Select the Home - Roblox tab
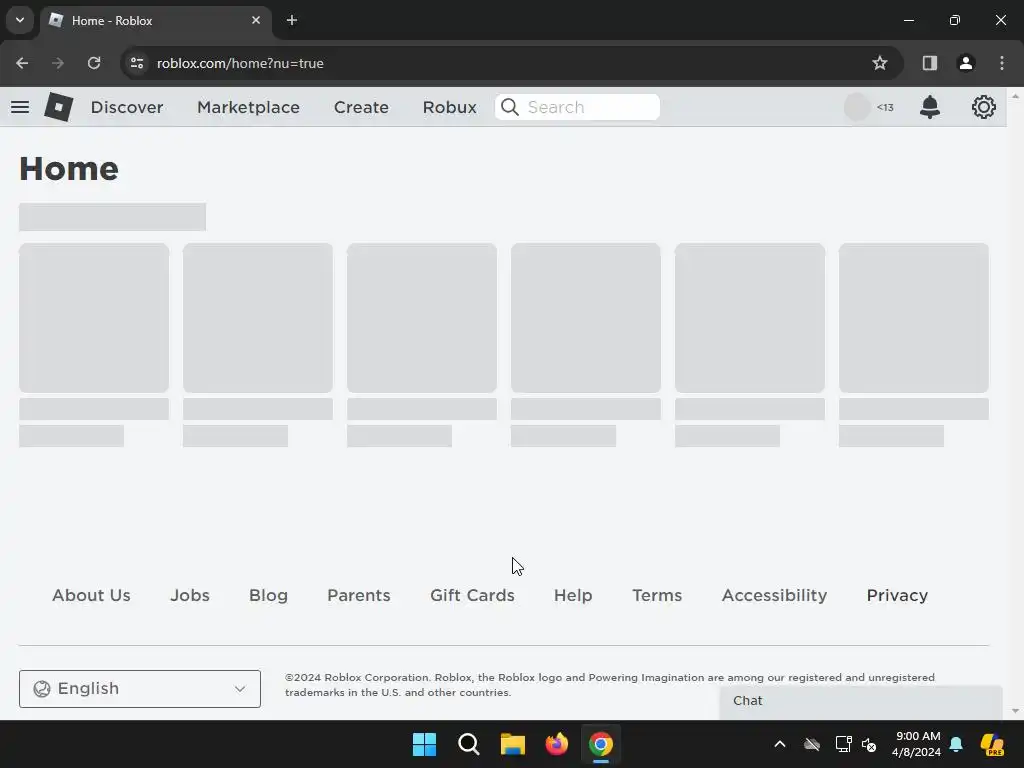1024x768 pixels. (157, 20)
